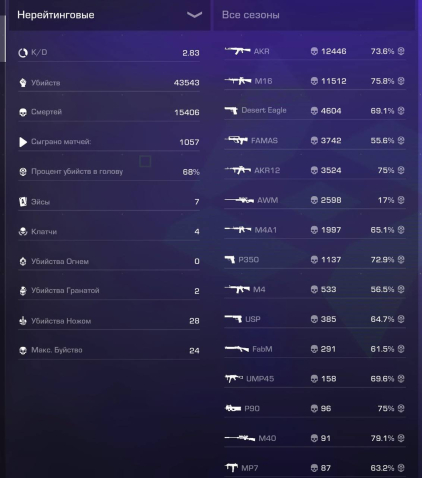Screen dimensions: 422x478
Task: Toggle the small square checkbox above headshot percent
Action: 145,161
